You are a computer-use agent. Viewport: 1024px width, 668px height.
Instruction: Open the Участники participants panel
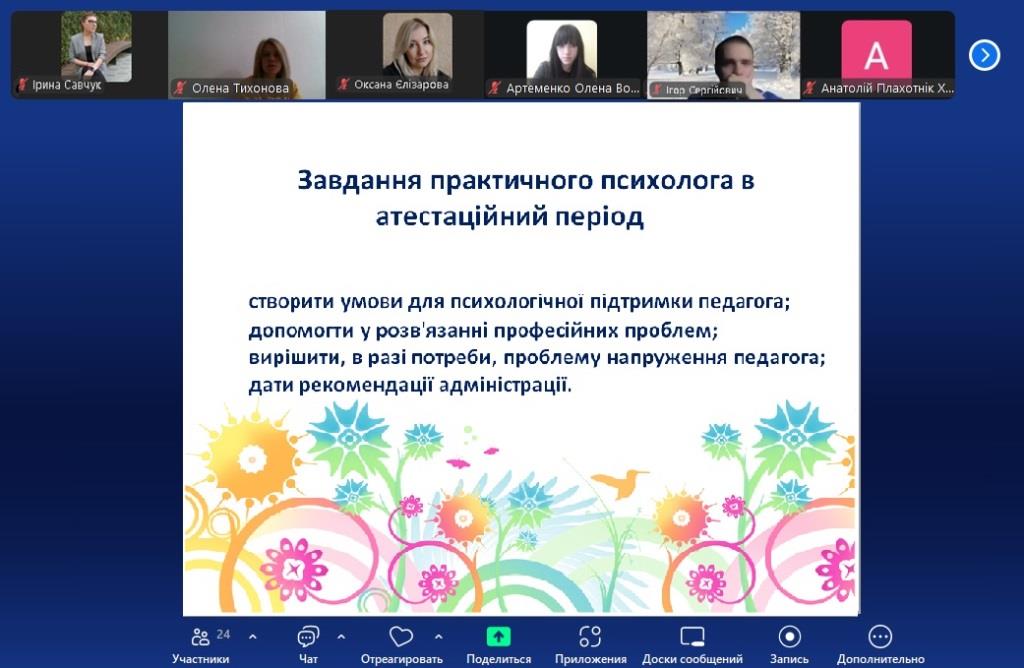[x=201, y=638]
